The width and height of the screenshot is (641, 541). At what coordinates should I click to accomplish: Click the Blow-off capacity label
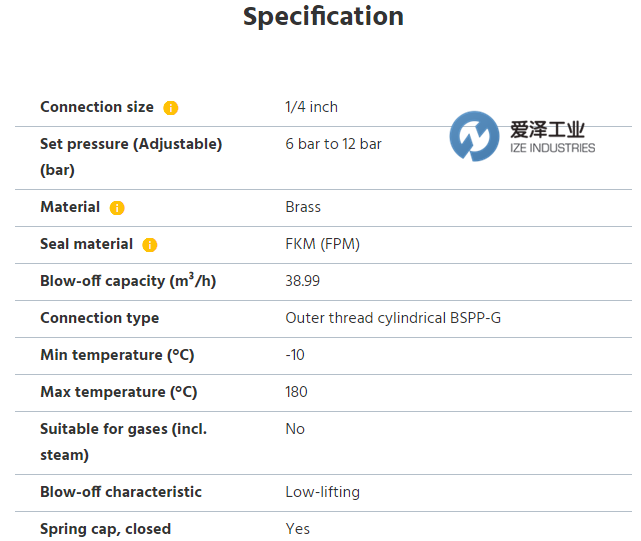pos(128,281)
